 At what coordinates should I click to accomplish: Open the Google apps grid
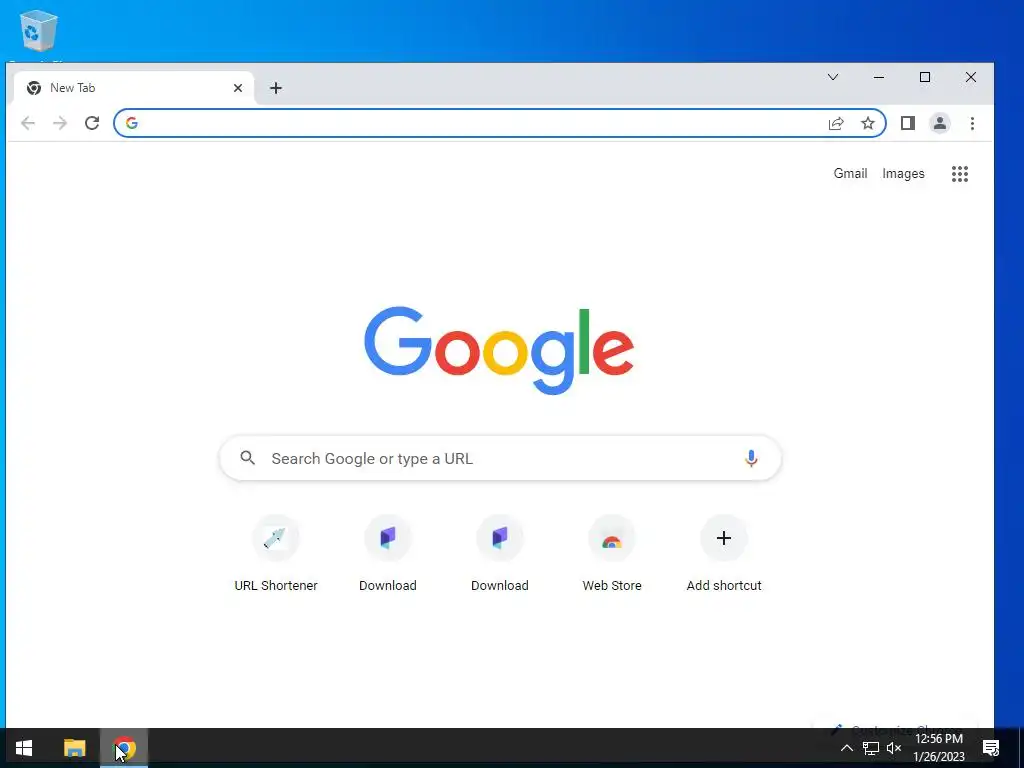point(960,174)
